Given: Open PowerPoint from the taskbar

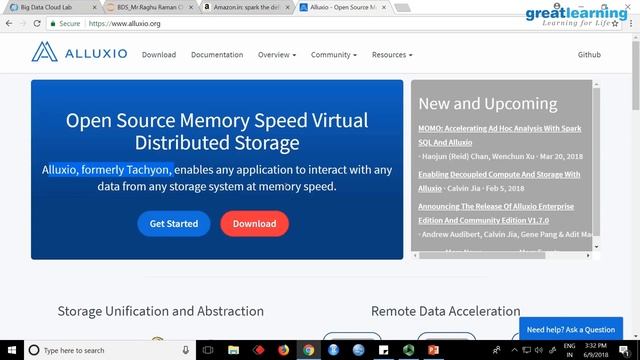Looking at the screenshot, I should pyautogui.click(x=433, y=350).
